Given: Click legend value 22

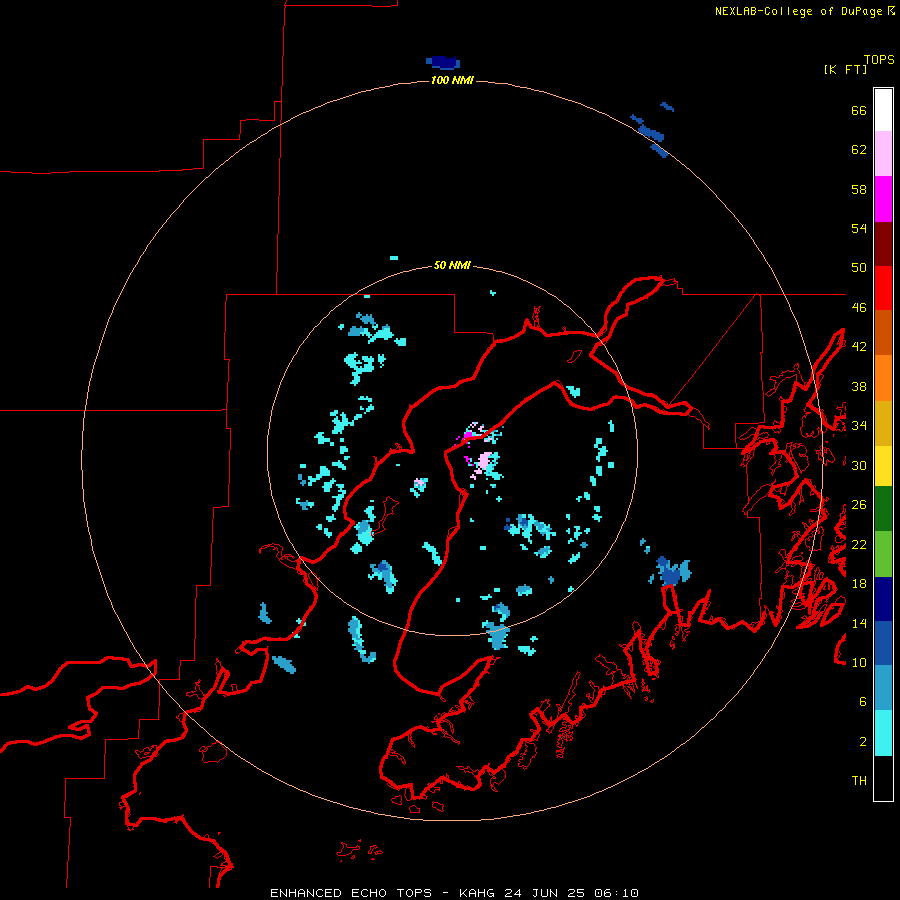Looking at the screenshot, I should (x=859, y=544).
